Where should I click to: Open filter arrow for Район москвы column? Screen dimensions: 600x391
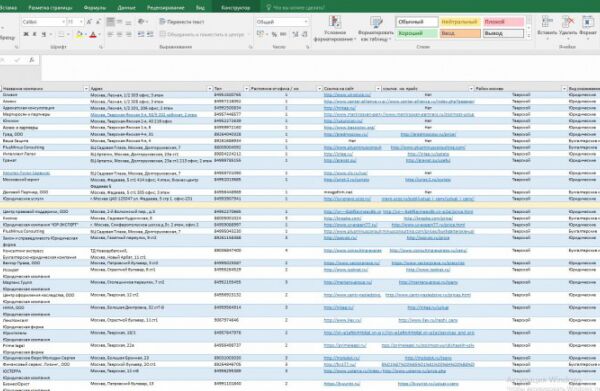564,89
